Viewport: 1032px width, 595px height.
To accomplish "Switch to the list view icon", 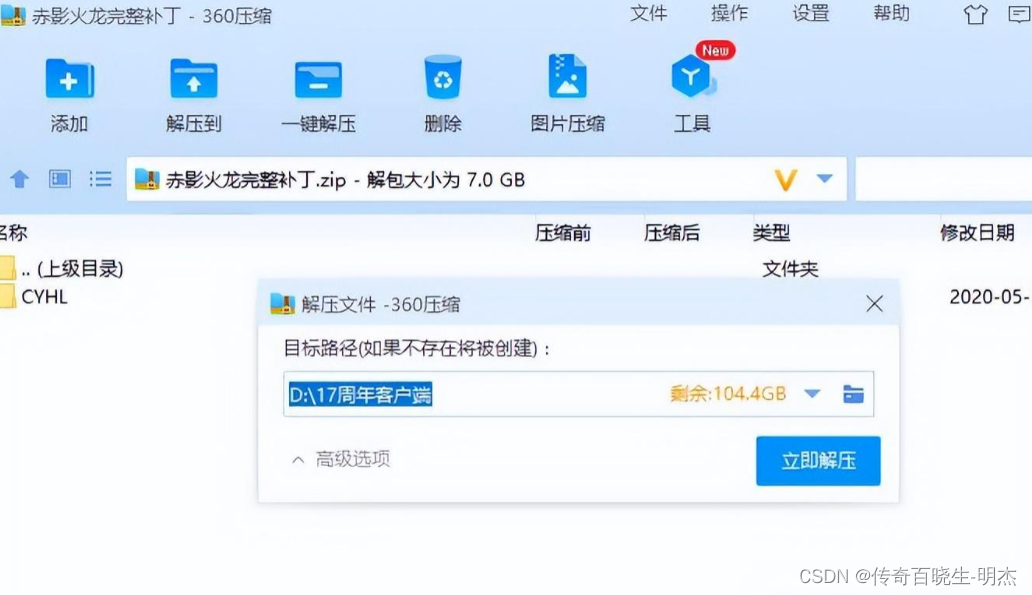I will (101, 179).
